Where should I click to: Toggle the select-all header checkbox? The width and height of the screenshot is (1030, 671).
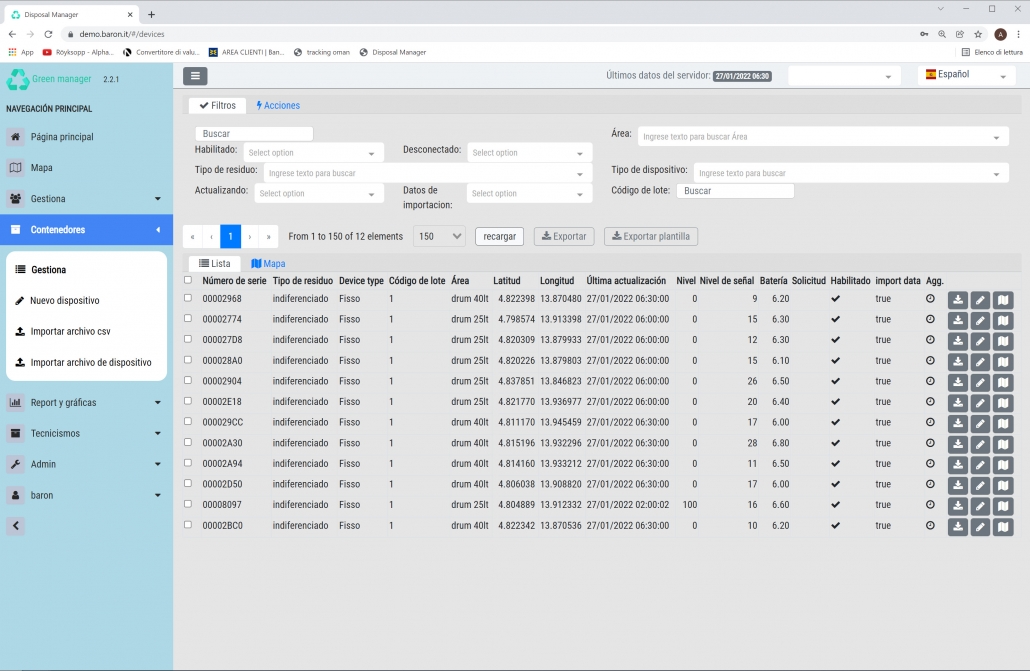(x=188, y=280)
